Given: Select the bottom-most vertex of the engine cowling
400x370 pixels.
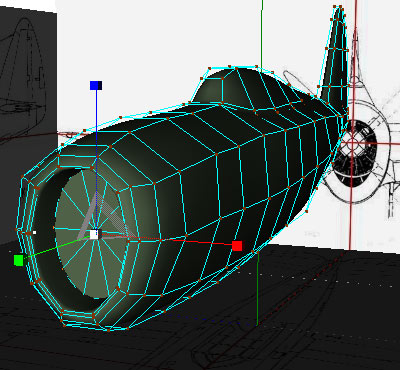Looking at the screenshot, I should coord(109,330).
